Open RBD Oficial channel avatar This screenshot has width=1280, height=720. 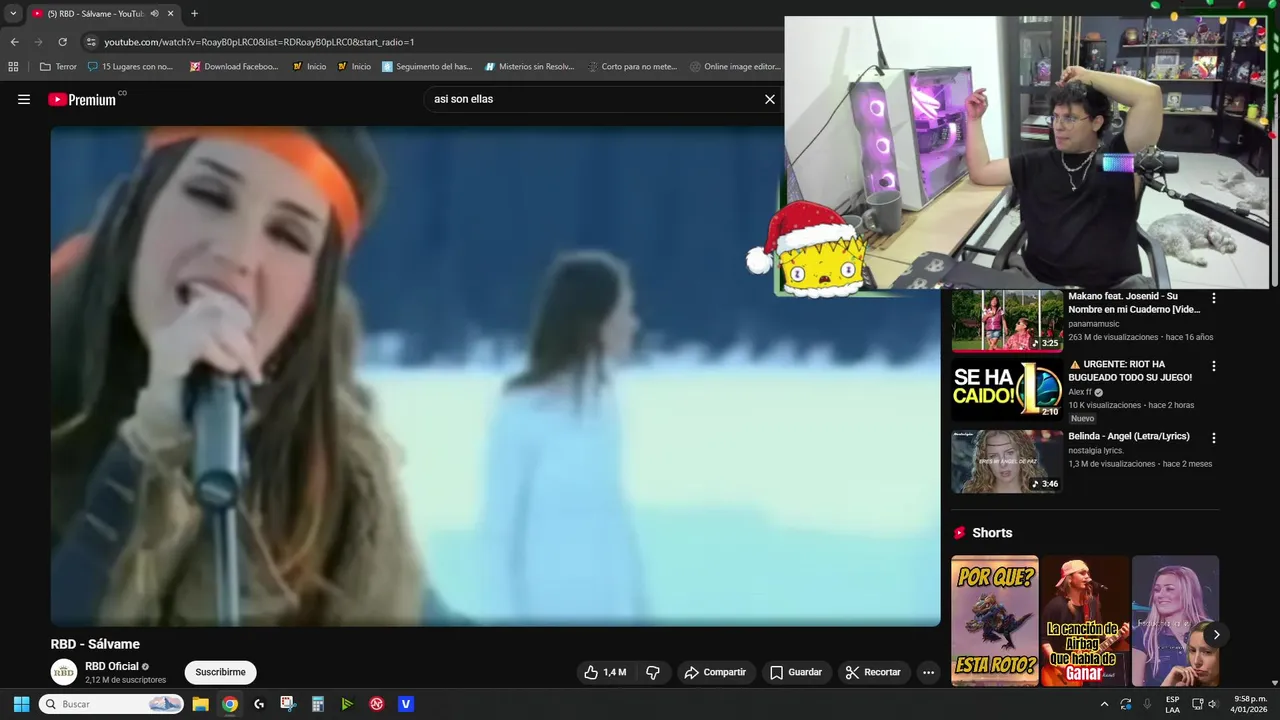64,672
